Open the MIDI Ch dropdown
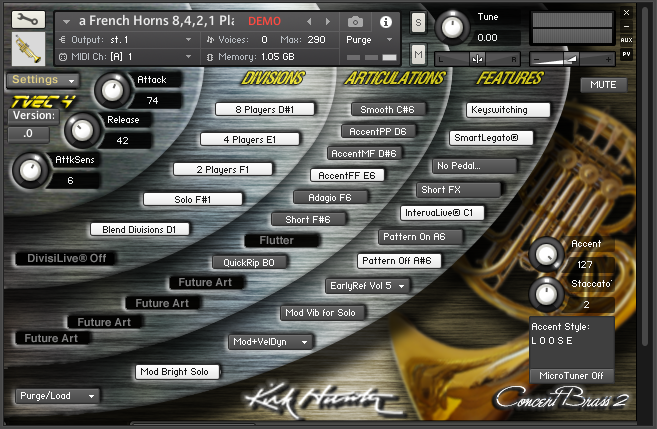The image size is (657, 429). pyautogui.click(x=129, y=57)
